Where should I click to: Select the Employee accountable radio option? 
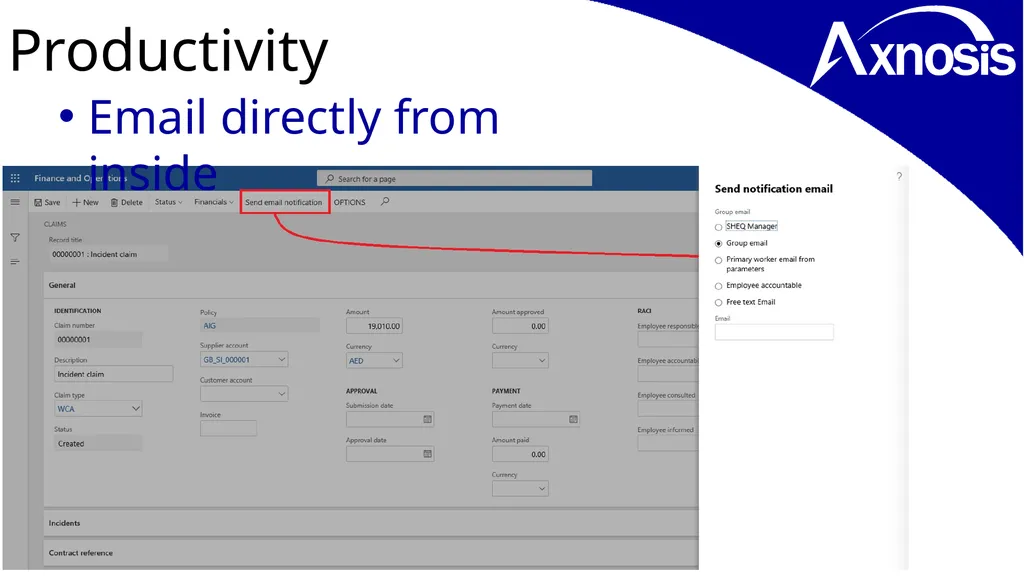(718, 286)
